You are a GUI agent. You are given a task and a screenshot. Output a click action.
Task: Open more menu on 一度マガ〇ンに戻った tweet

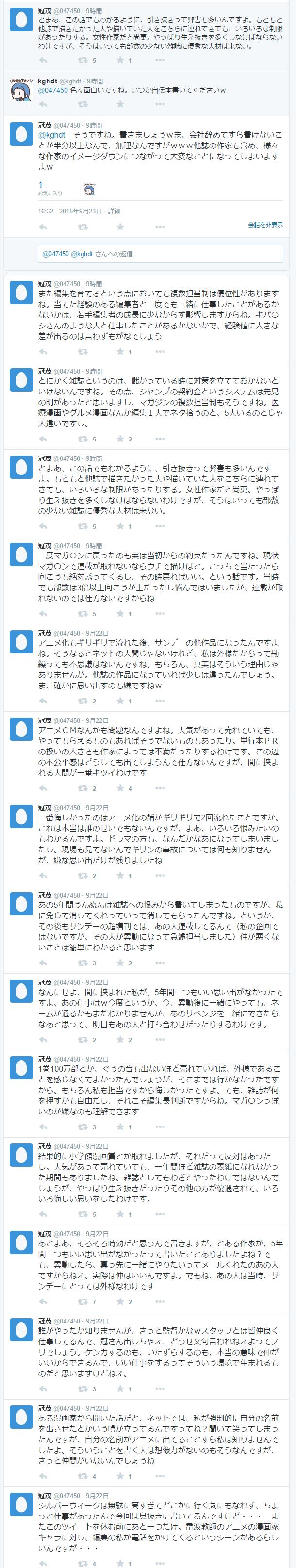[x=160, y=614]
